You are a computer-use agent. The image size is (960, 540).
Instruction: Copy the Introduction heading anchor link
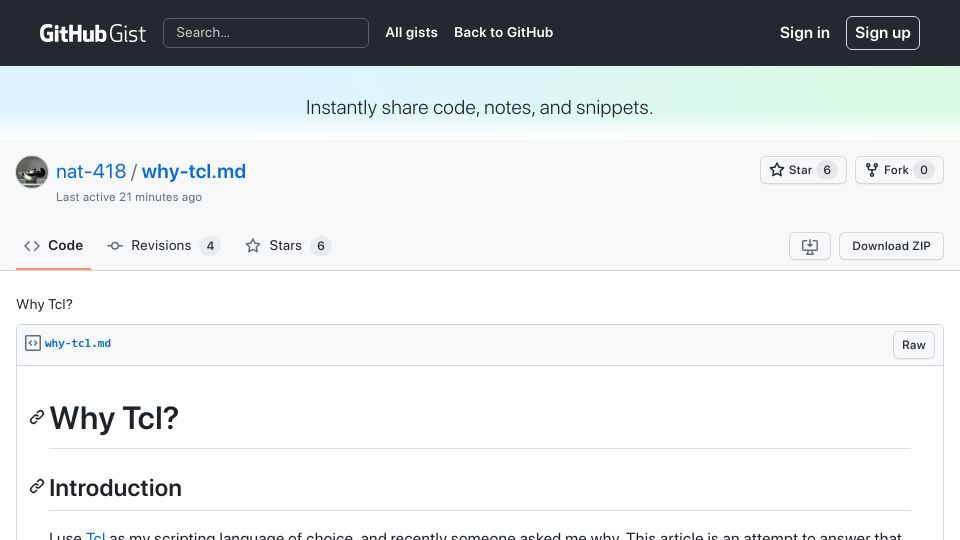[x=37, y=487]
